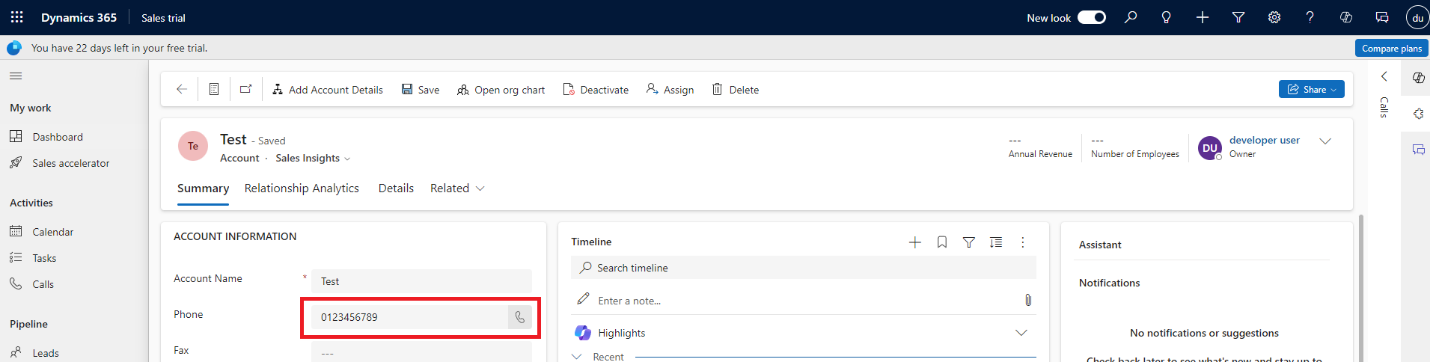Click the back arrow in command bar
1430x362 pixels.
(x=181, y=89)
